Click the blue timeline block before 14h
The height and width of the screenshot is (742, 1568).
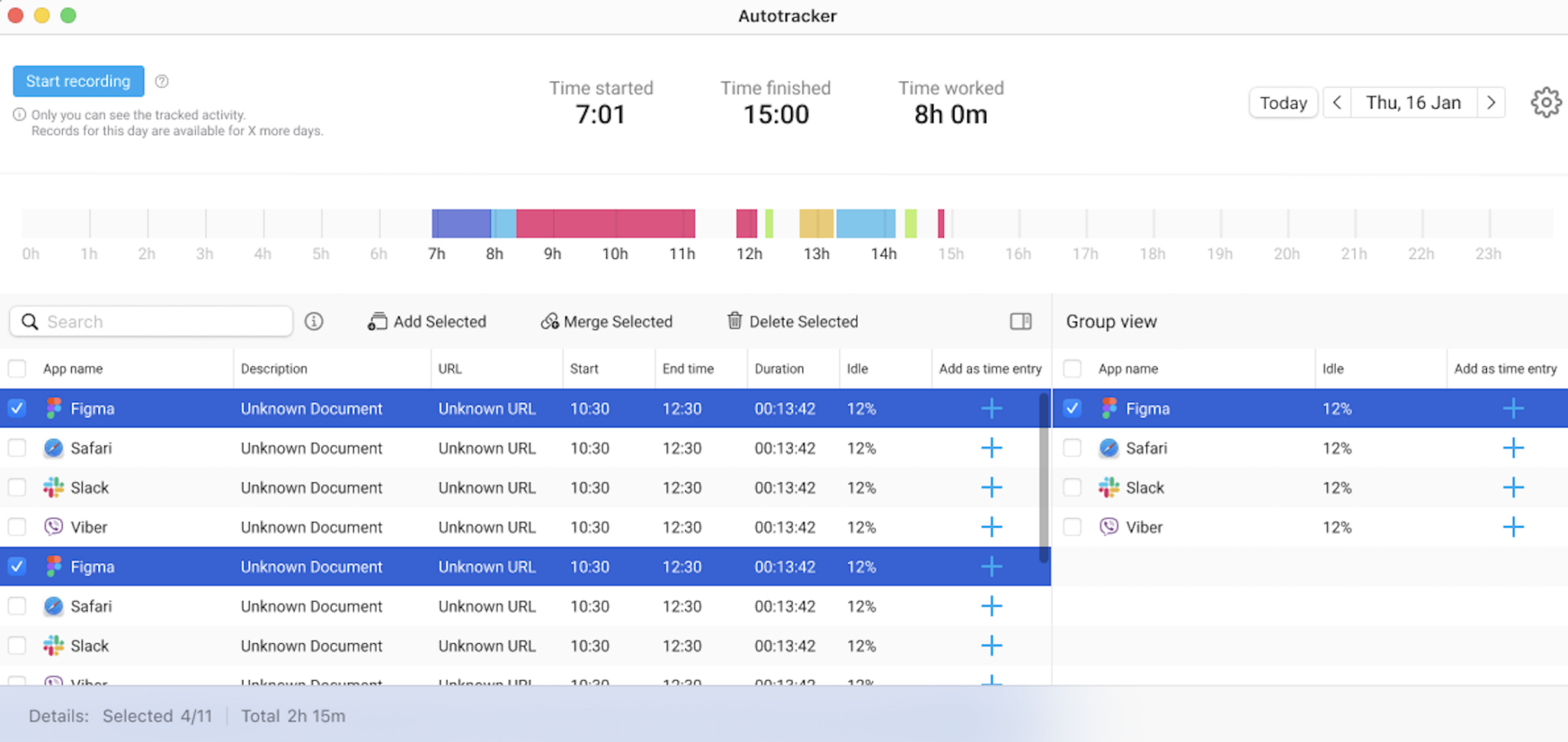click(x=866, y=224)
